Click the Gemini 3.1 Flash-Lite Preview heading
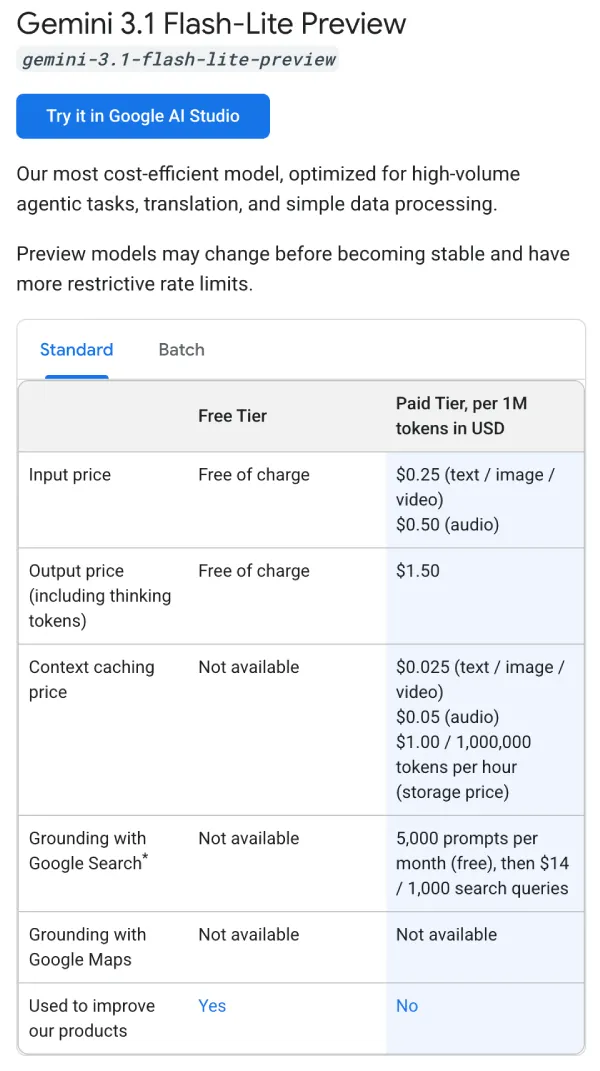Image resolution: width=600 pixels, height=1071 pixels. [x=212, y=23]
